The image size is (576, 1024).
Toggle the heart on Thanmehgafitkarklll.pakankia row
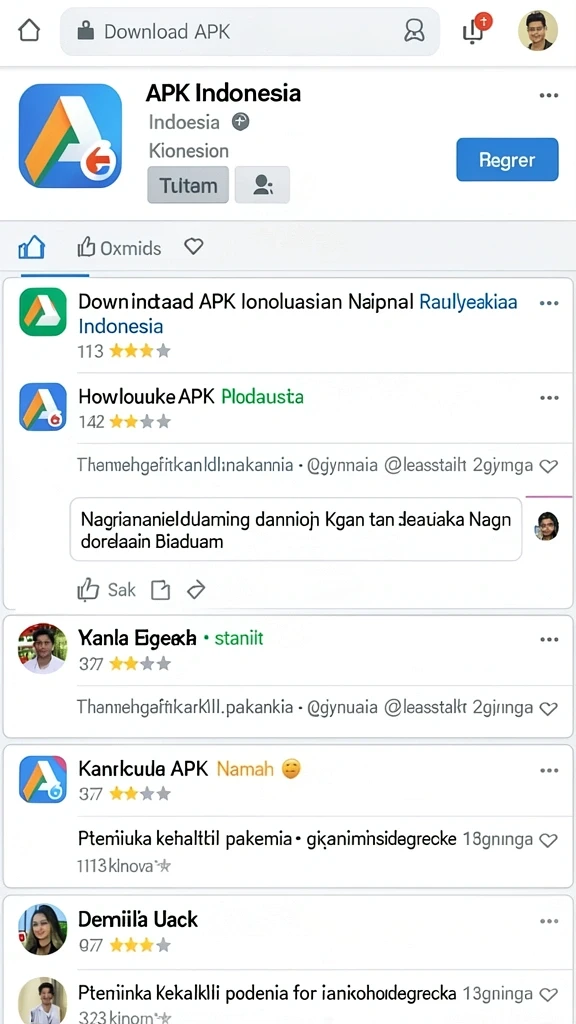[550, 708]
